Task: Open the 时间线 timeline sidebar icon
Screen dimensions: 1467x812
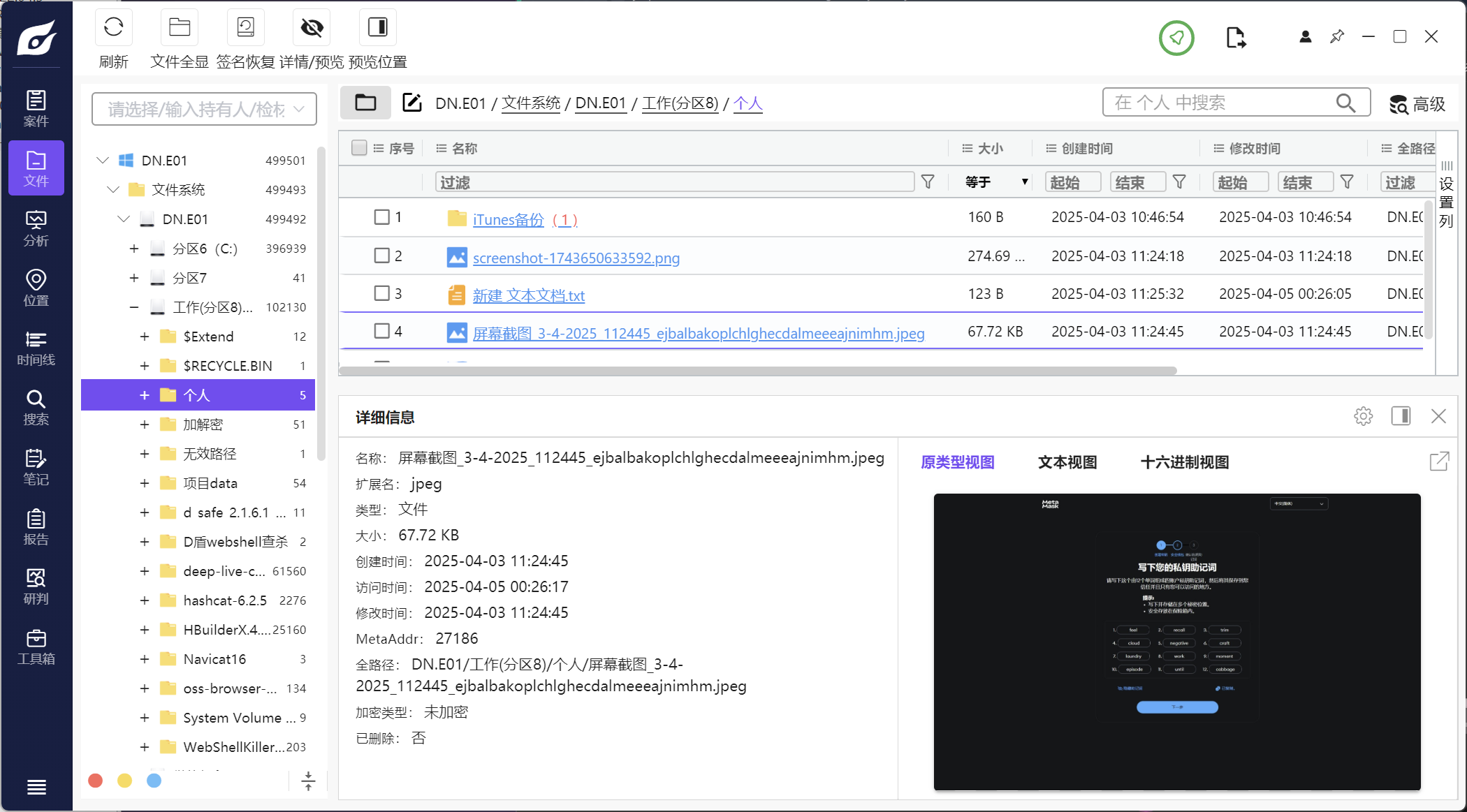Action: [x=36, y=348]
